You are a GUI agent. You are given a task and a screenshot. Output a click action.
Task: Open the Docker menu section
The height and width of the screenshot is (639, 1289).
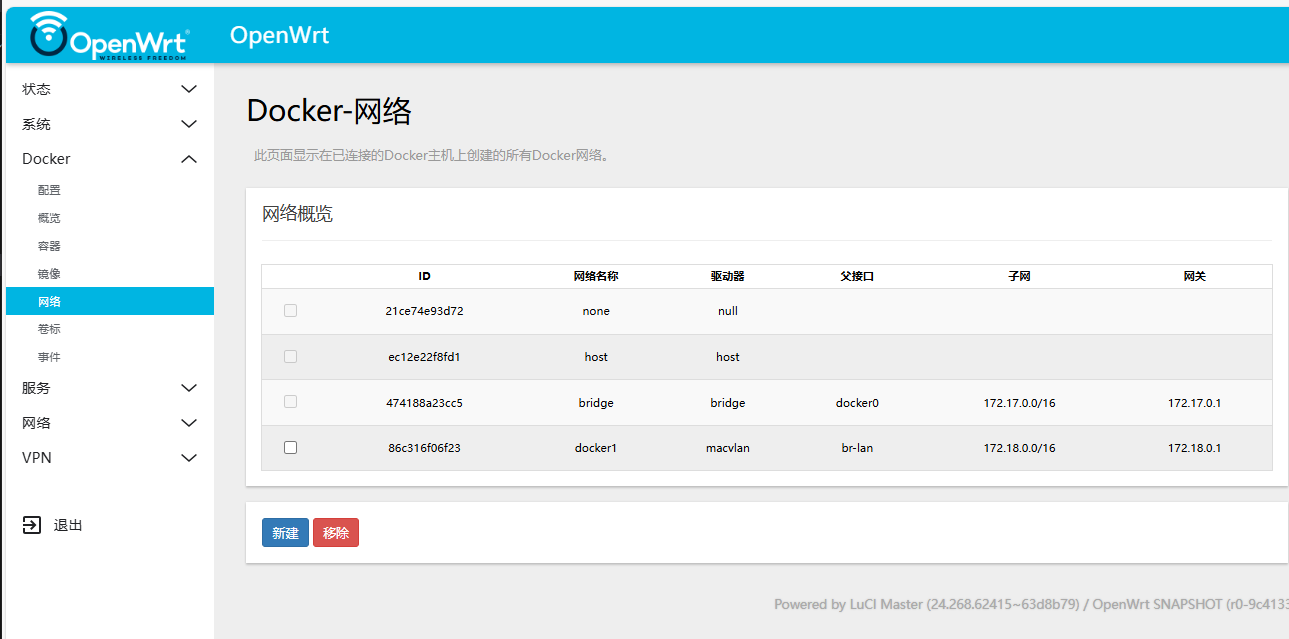[x=110, y=159]
